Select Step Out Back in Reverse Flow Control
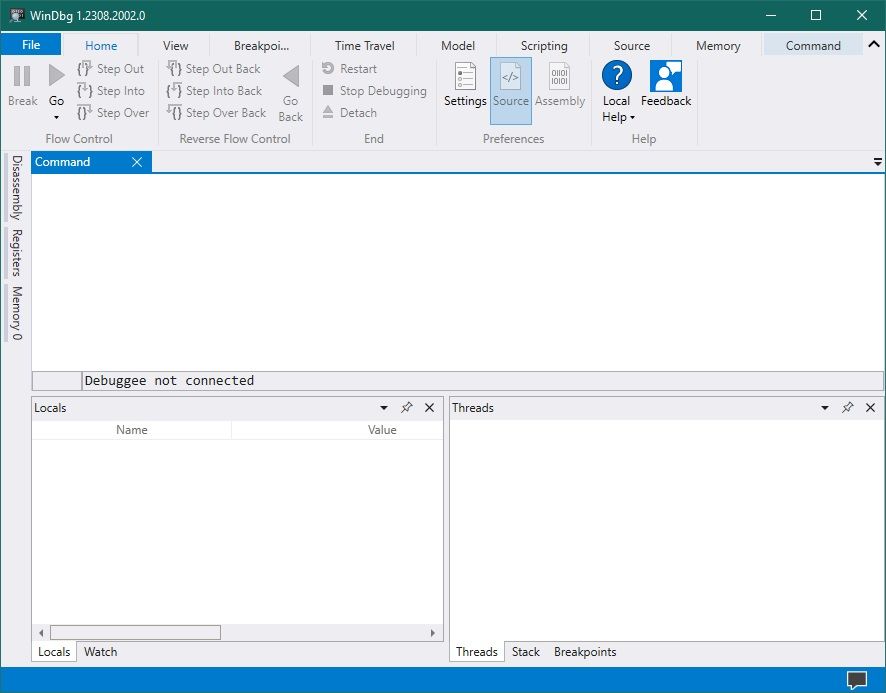The width and height of the screenshot is (886, 693). tap(214, 68)
